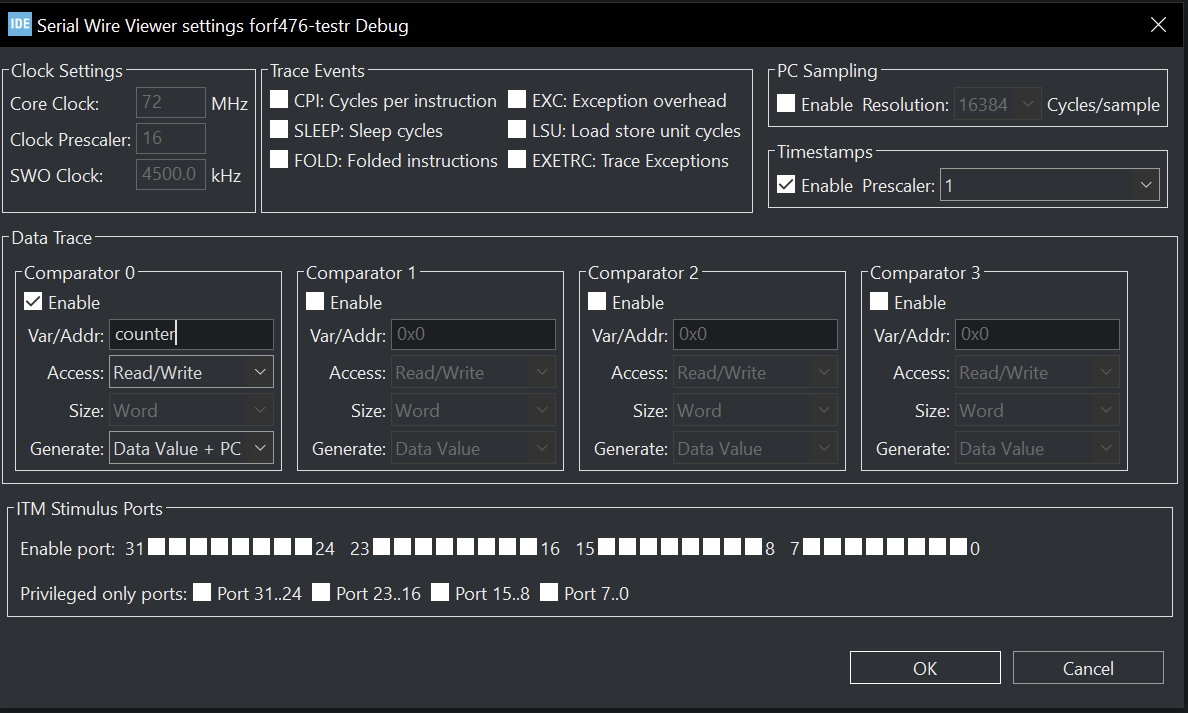This screenshot has width=1188, height=713.
Task: Enable ITM stimulus port 0
Action: coord(958,547)
